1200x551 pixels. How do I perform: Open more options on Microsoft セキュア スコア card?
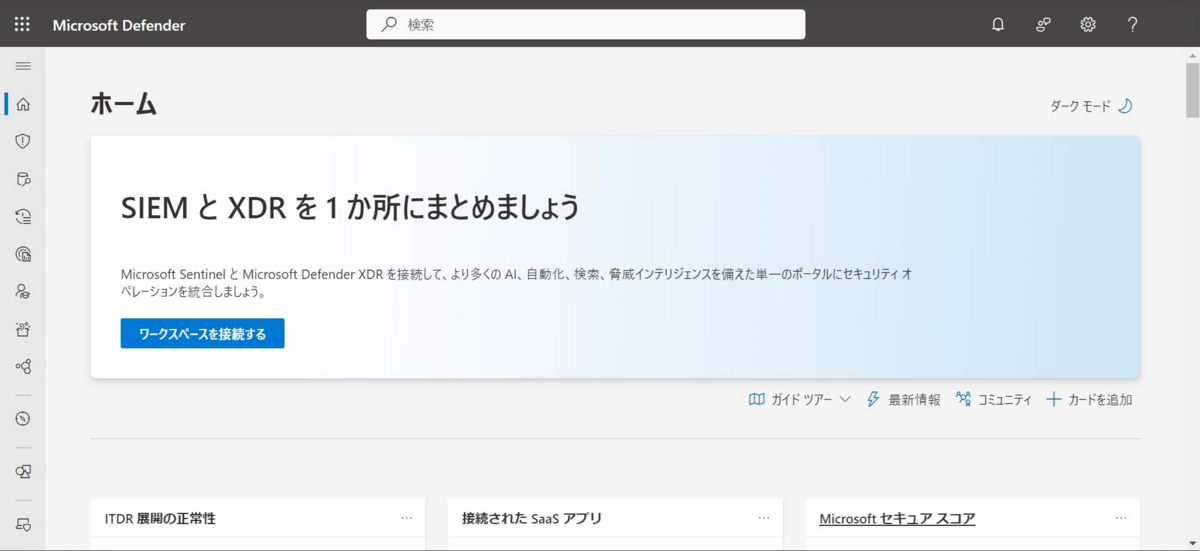pos(1121,518)
